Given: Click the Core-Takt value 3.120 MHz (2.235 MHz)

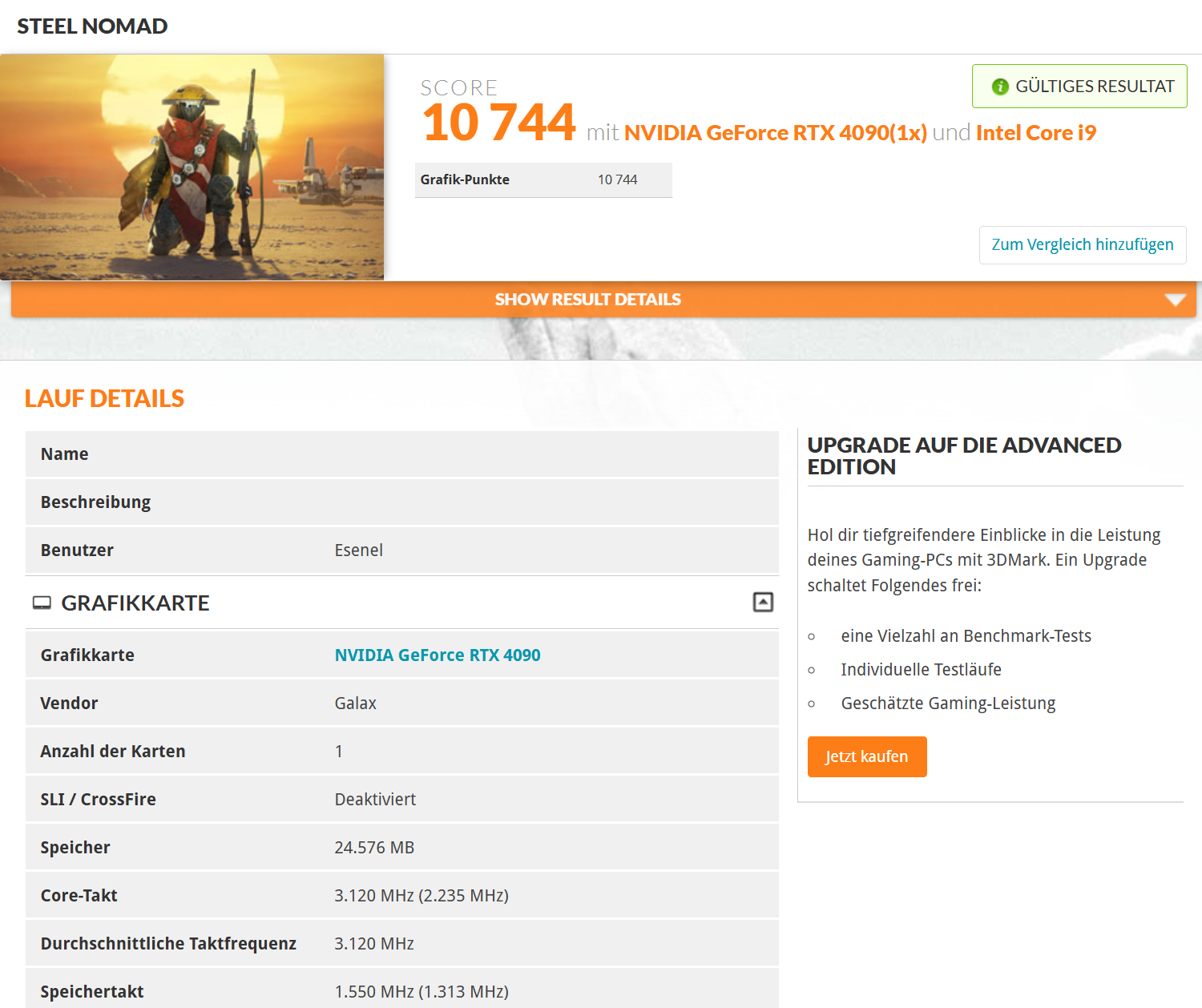Looking at the screenshot, I should click(422, 896).
